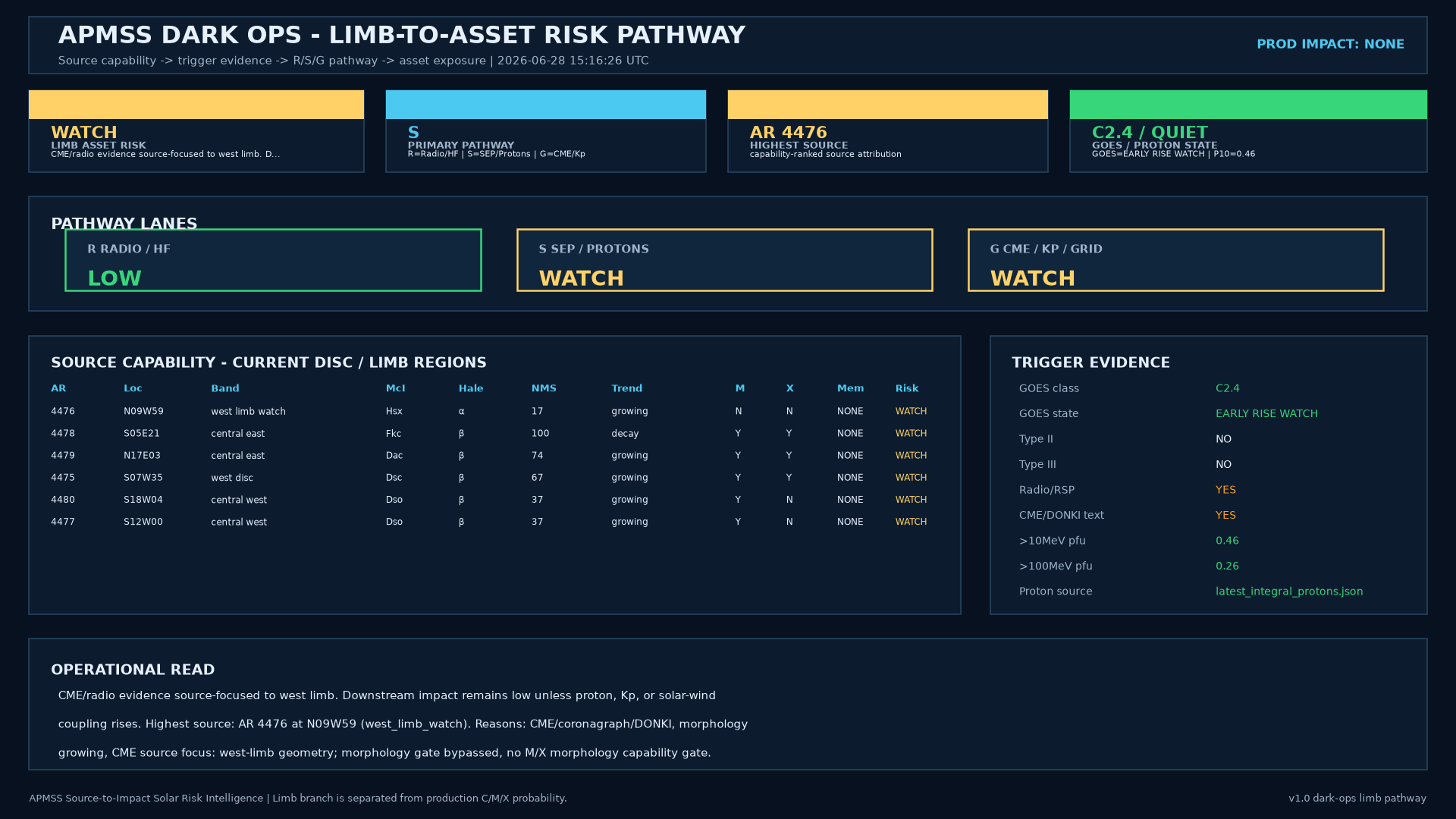The image size is (1456, 819).
Task: Click the Trend column header
Action: point(627,388)
